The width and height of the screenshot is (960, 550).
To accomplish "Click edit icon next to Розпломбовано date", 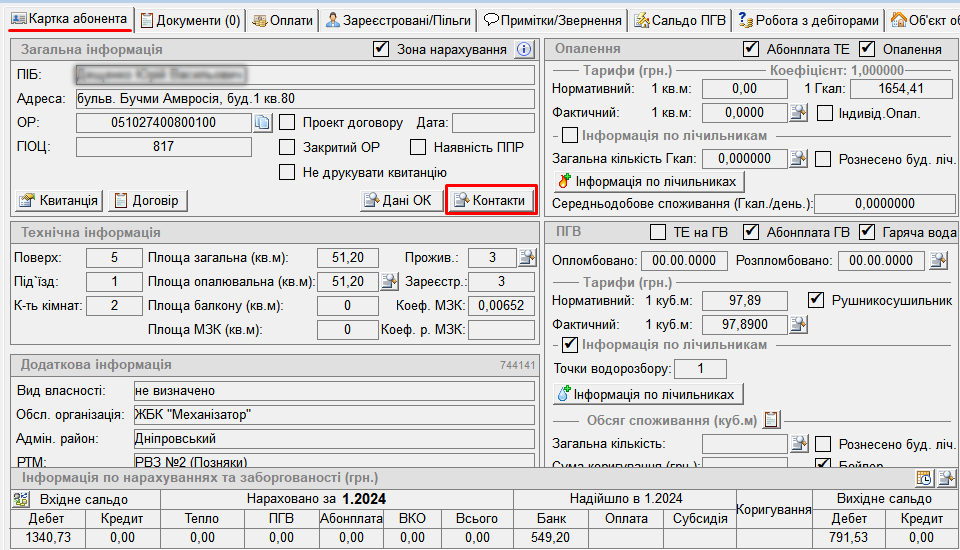I will click(938, 260).
